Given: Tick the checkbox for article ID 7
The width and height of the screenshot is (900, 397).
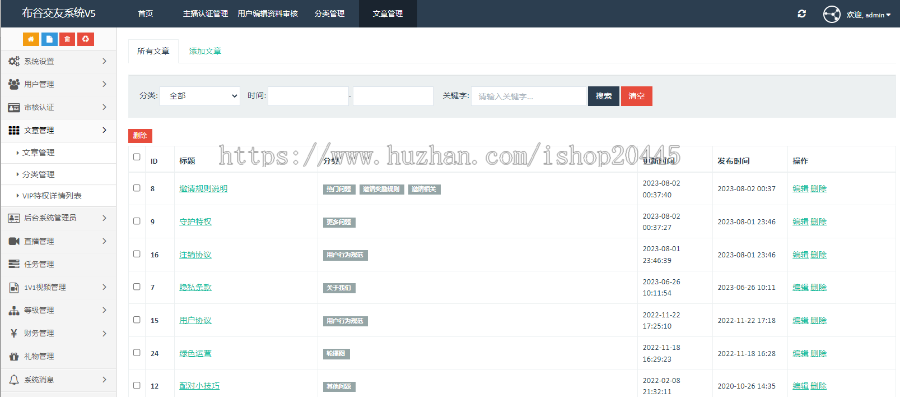Looking at the screenshot, I should click(137, 286).
